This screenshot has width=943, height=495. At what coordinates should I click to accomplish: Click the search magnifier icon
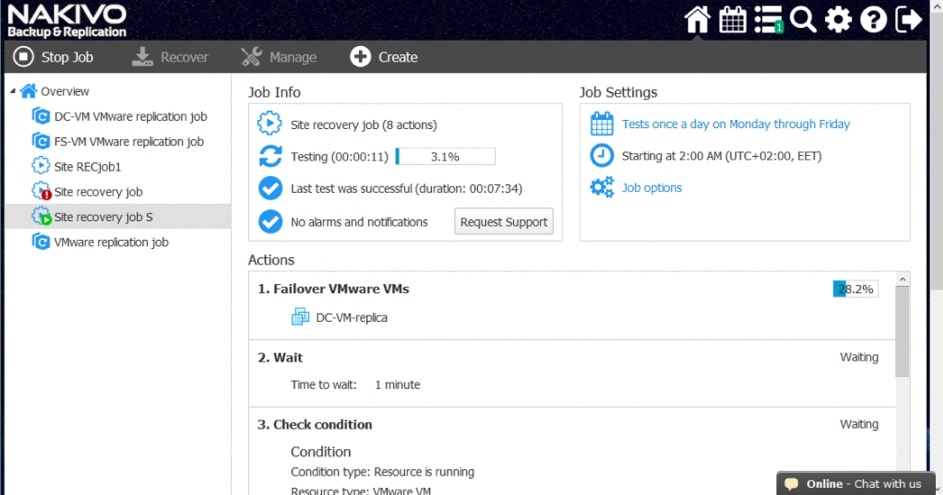(802, 19)
